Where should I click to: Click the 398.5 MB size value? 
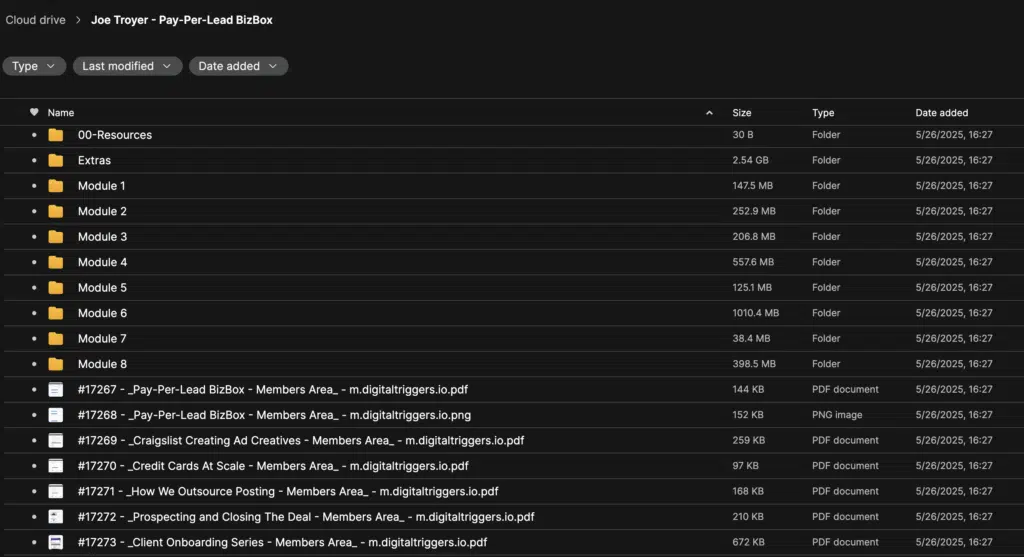tap(754, 364)
